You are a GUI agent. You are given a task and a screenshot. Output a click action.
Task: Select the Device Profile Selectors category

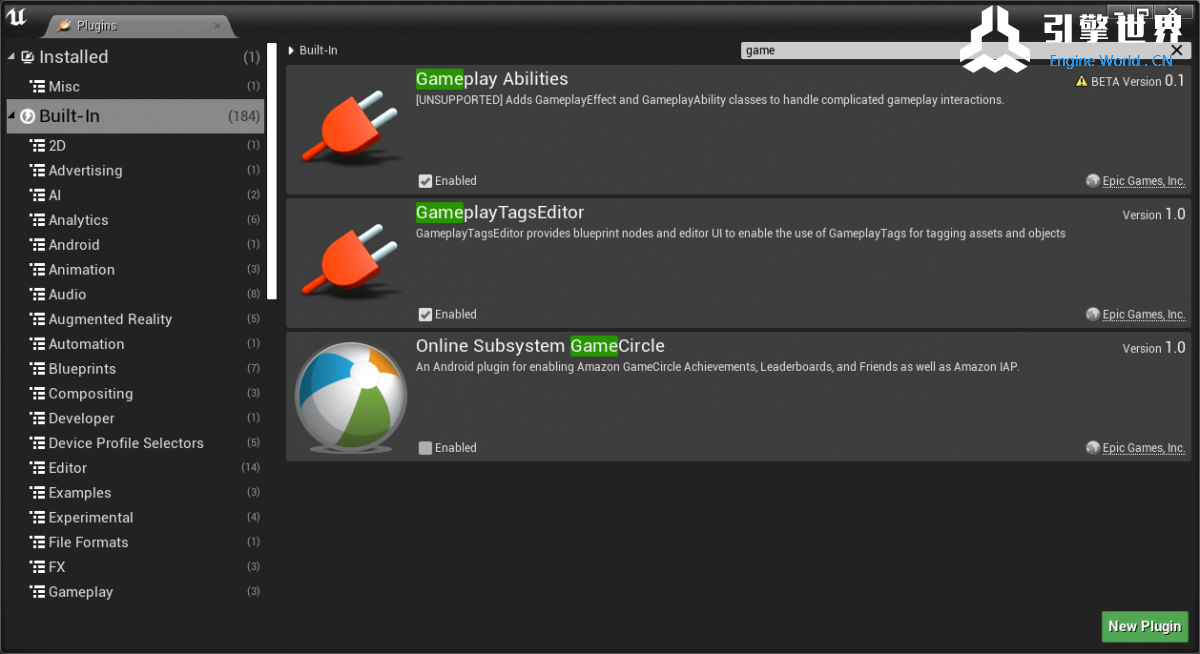pyautogui.click(x=135, y=443)
